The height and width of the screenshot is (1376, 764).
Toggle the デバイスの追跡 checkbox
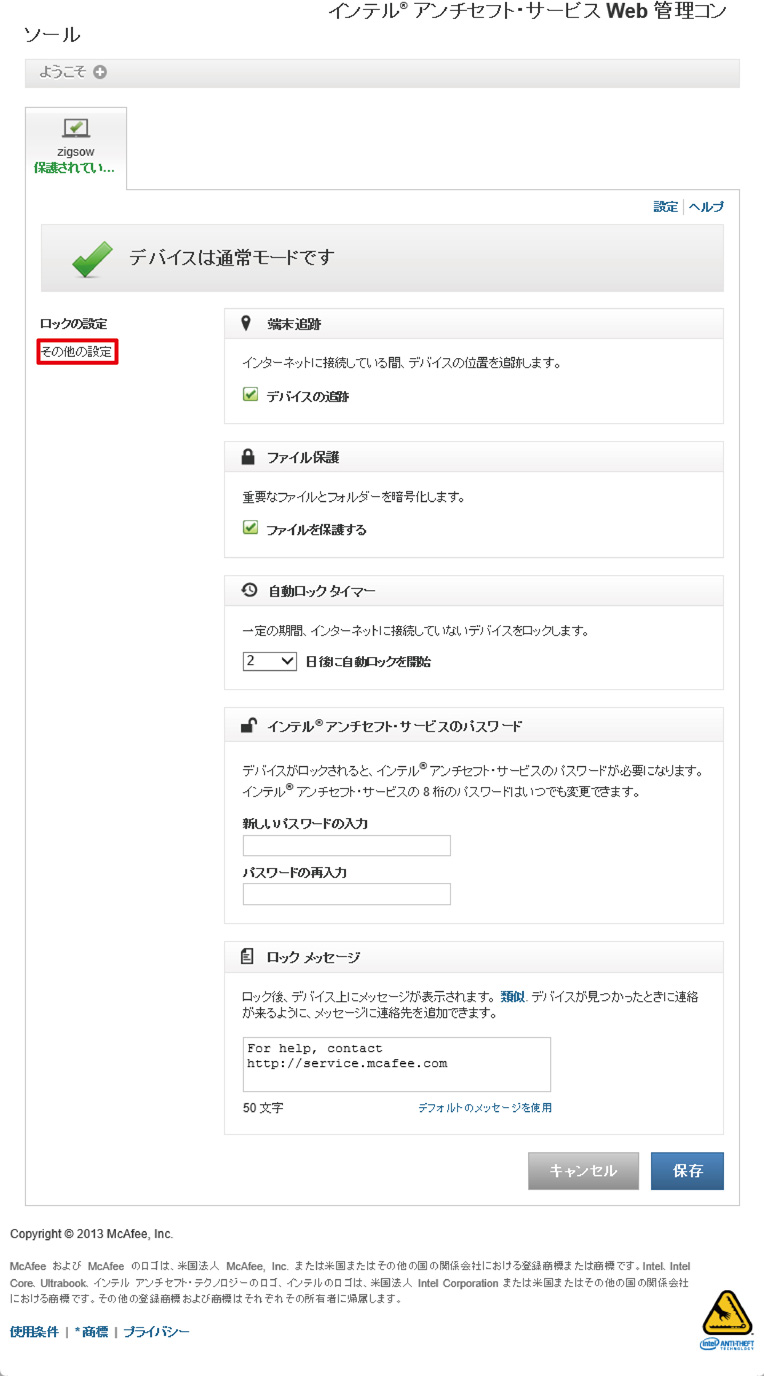click(251, 395)
